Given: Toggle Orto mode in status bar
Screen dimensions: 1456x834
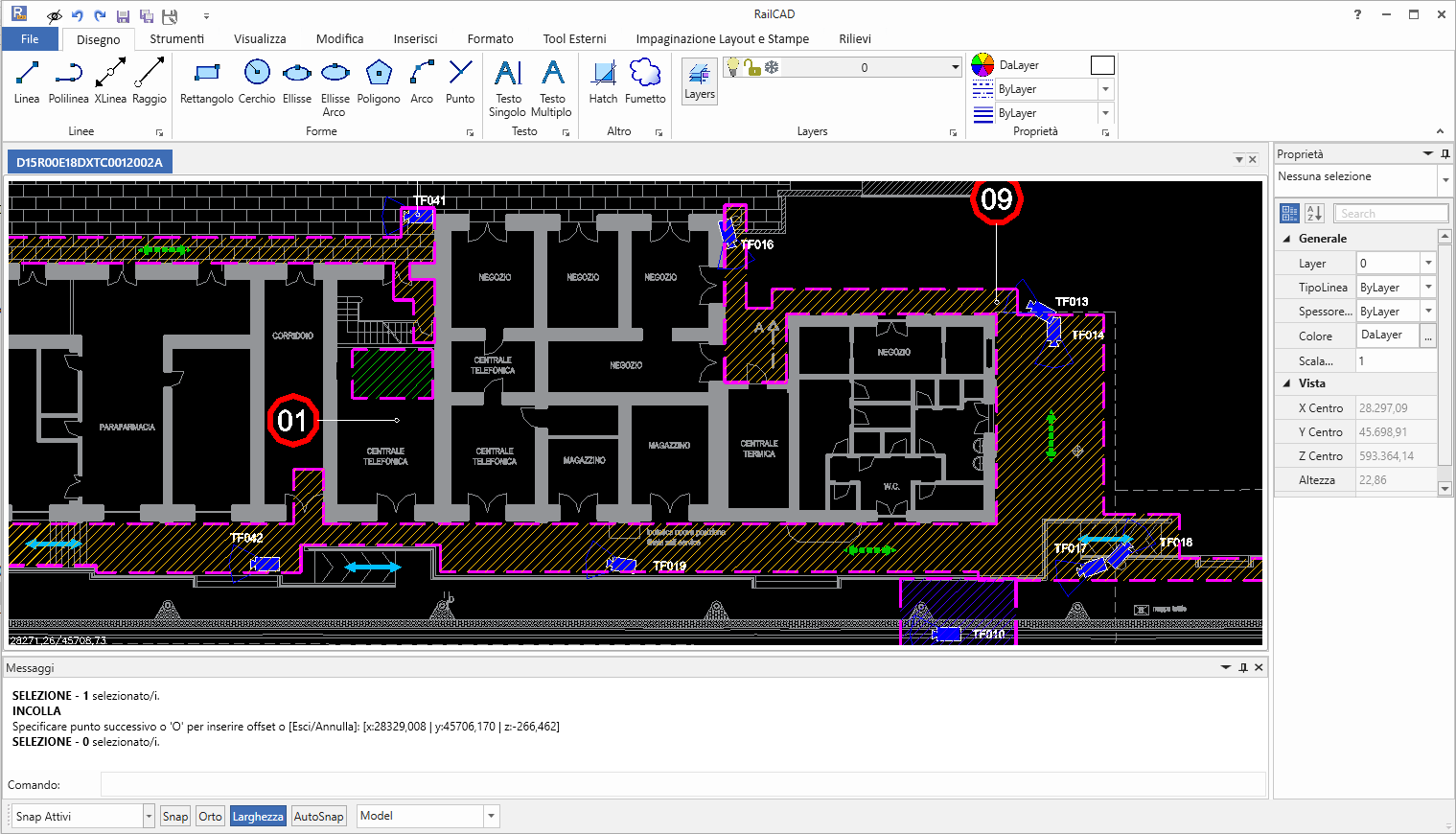Looking at the screenshot, I should [211, 817].
